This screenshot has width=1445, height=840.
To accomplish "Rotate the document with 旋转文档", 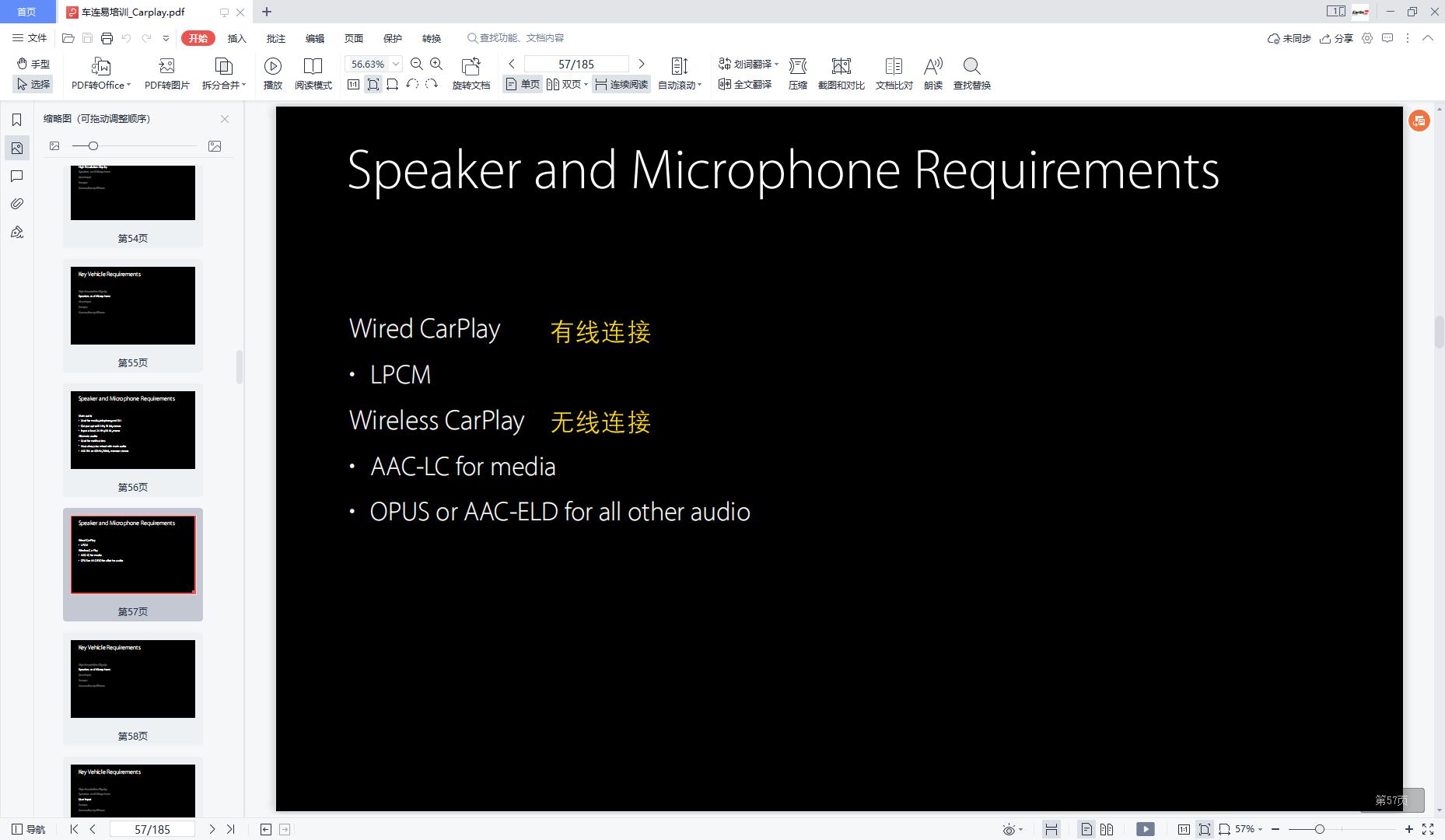I will pos(471,73).
